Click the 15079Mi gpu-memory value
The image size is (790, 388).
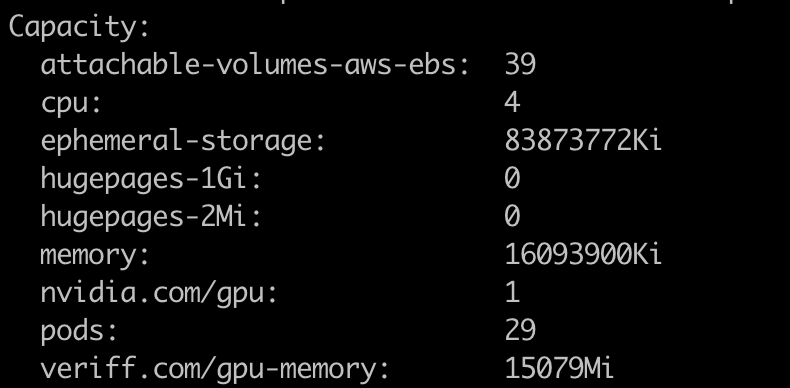pos(559,368)
